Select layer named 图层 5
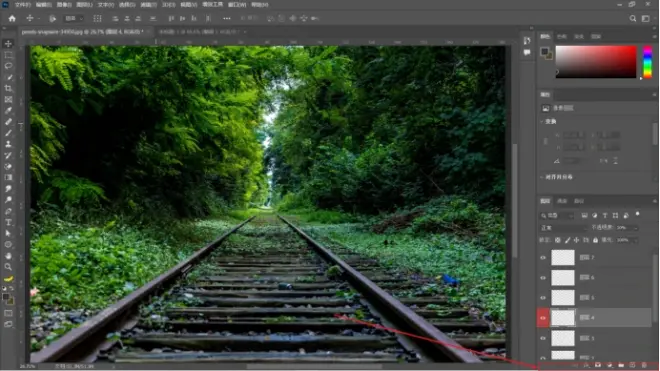The image size is (660, 371). tap(587, 298)
